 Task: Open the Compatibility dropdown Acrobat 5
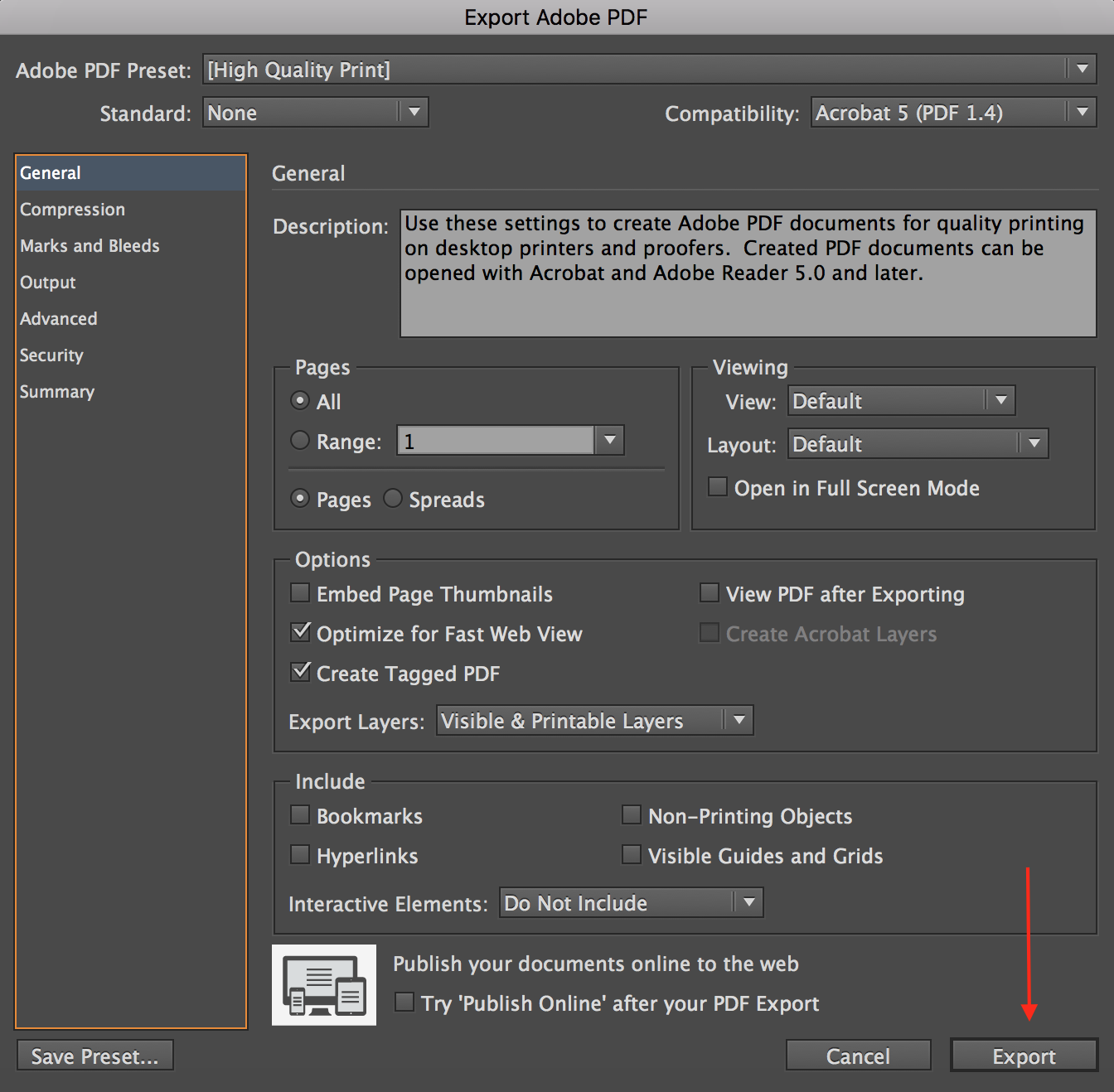tap(954, 112)
